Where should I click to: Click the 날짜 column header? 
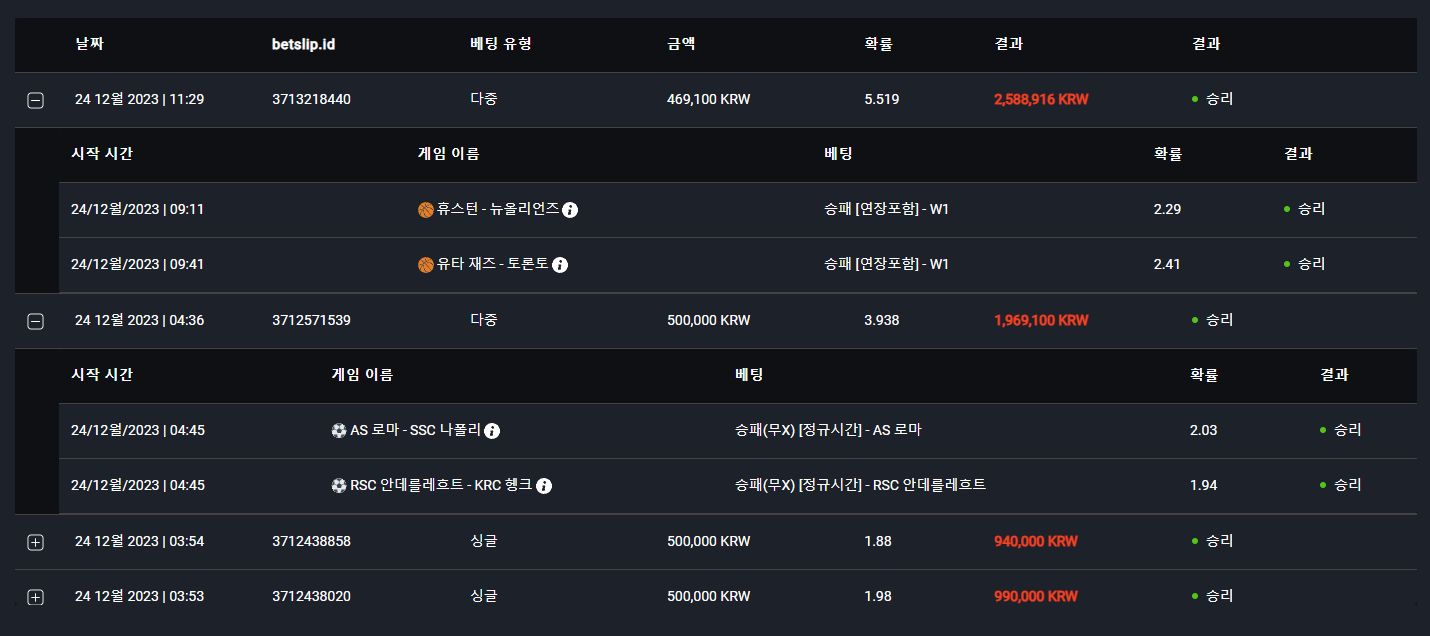click(89, 44)
